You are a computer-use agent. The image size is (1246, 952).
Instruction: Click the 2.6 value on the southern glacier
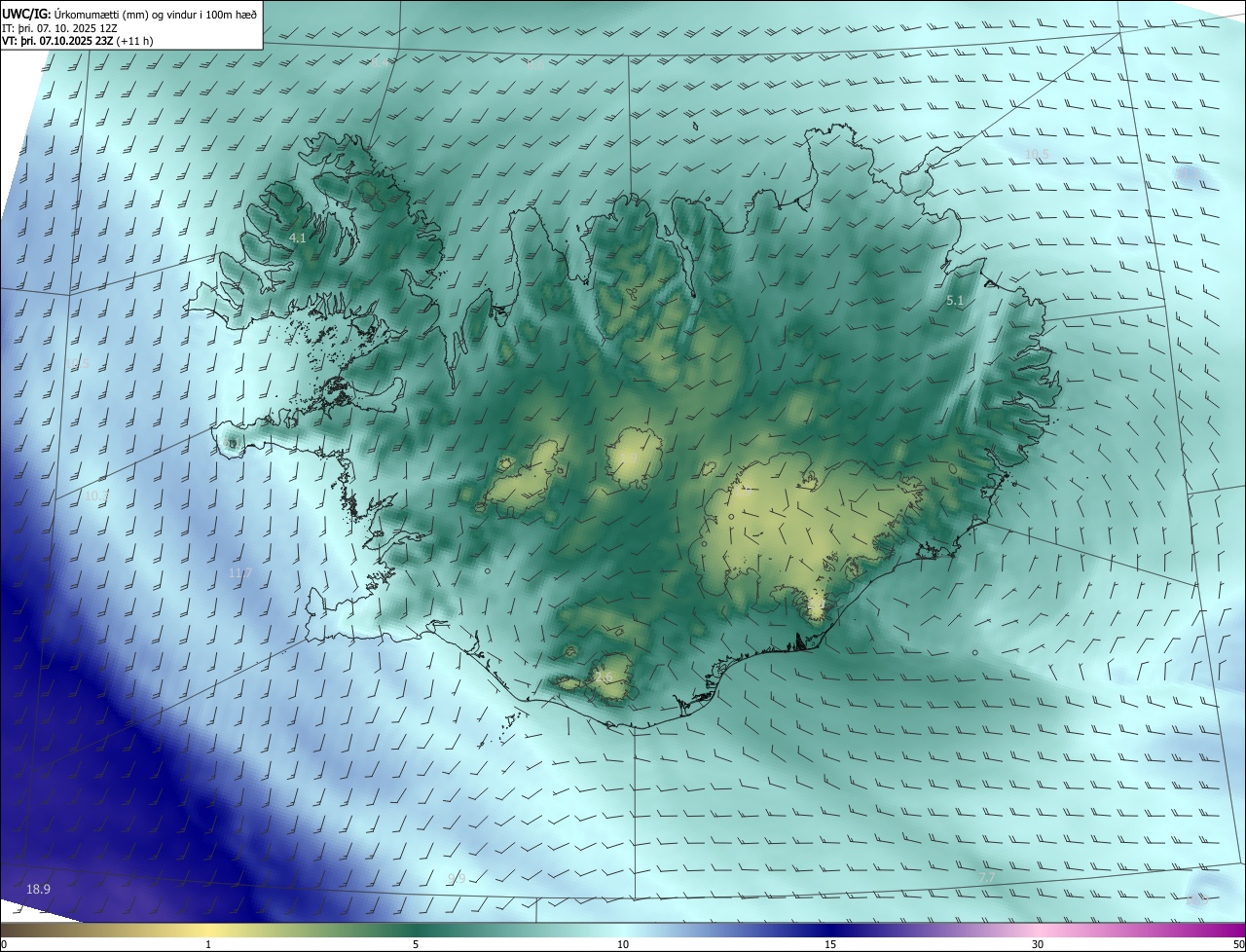click(604, 677)
